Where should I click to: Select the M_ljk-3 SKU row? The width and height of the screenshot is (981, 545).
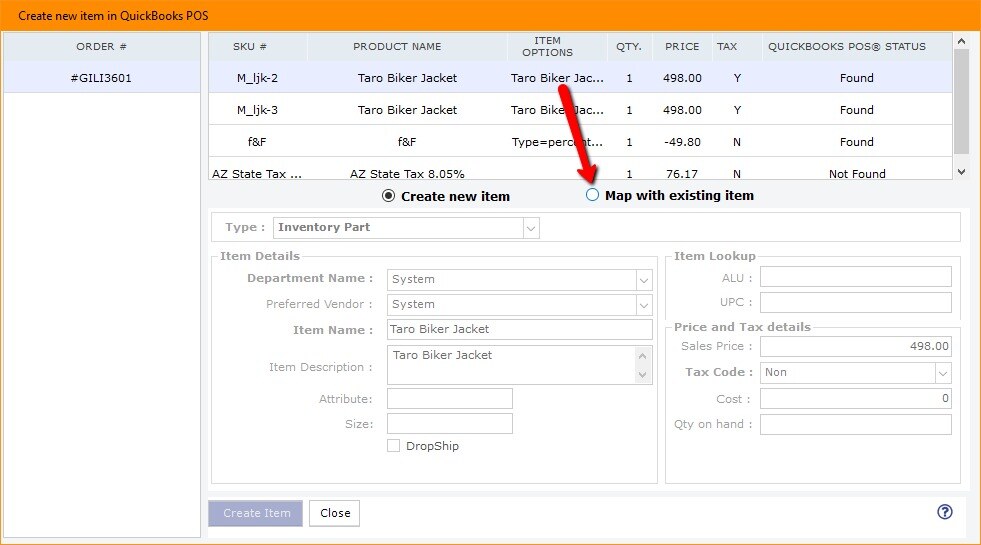tap(580, 110)
